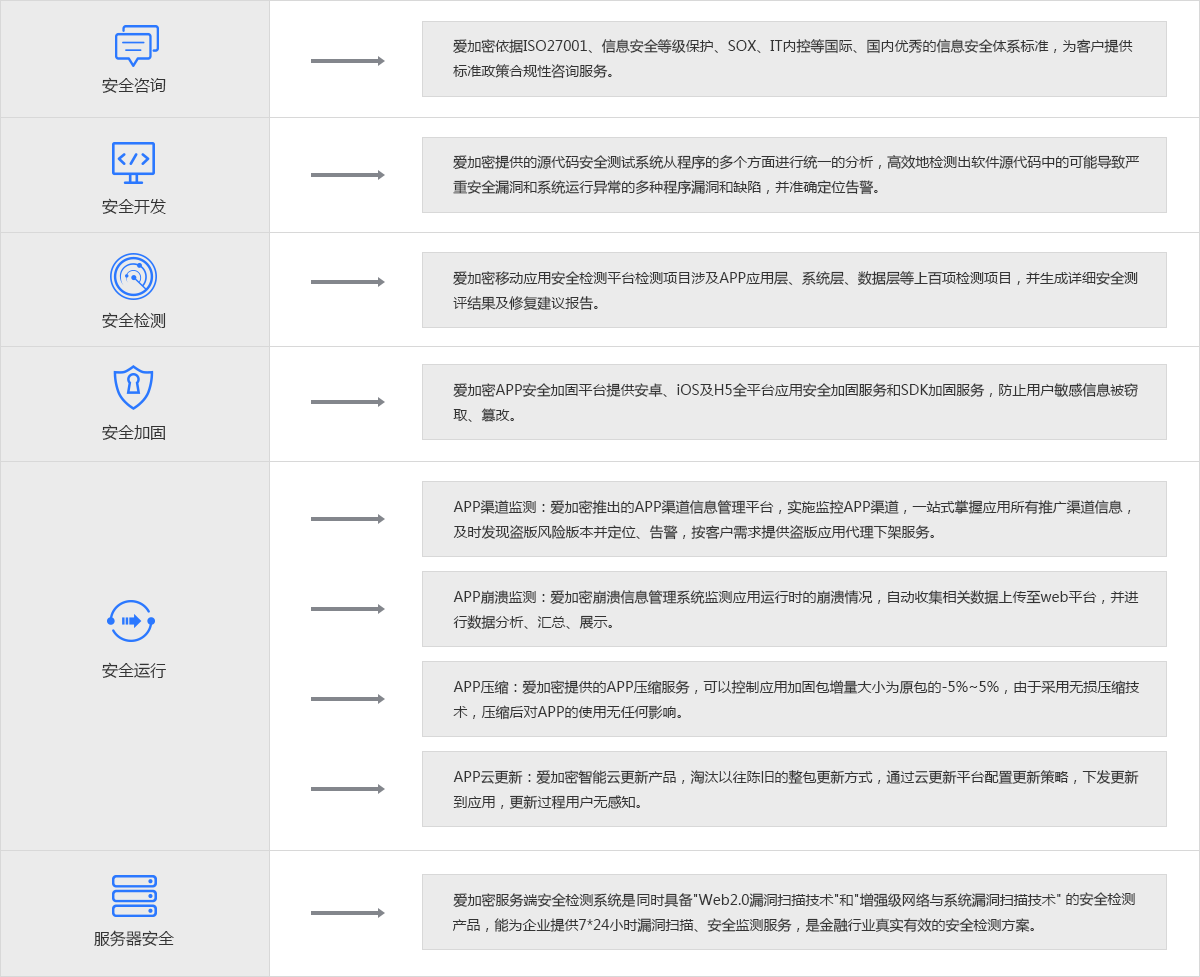Select the 安全咨询 label
The image size is (1200, 977).
(134, 85)
